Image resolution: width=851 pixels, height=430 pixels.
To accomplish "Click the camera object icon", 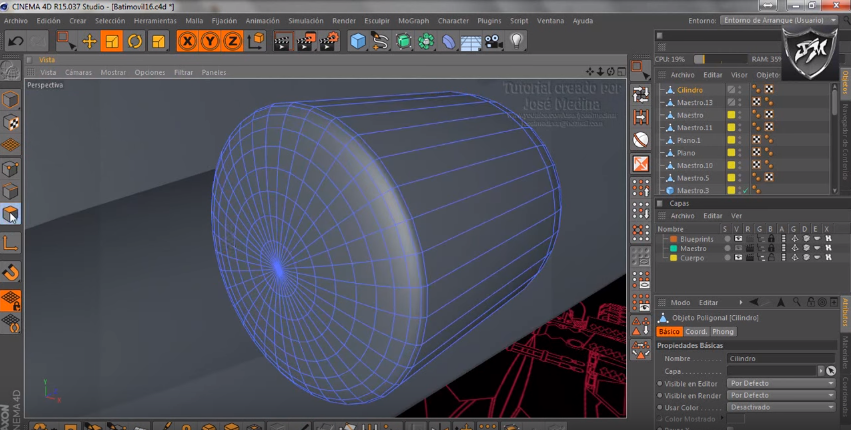I will pos(493,41).
